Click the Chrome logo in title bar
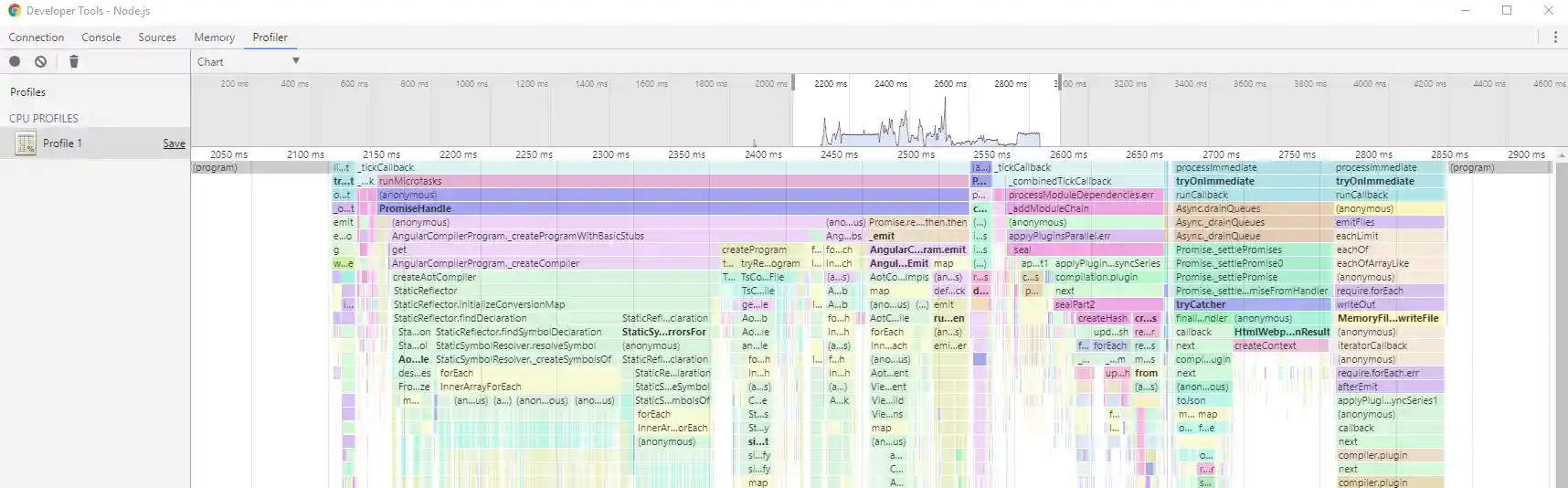 (x=14, y=11)
